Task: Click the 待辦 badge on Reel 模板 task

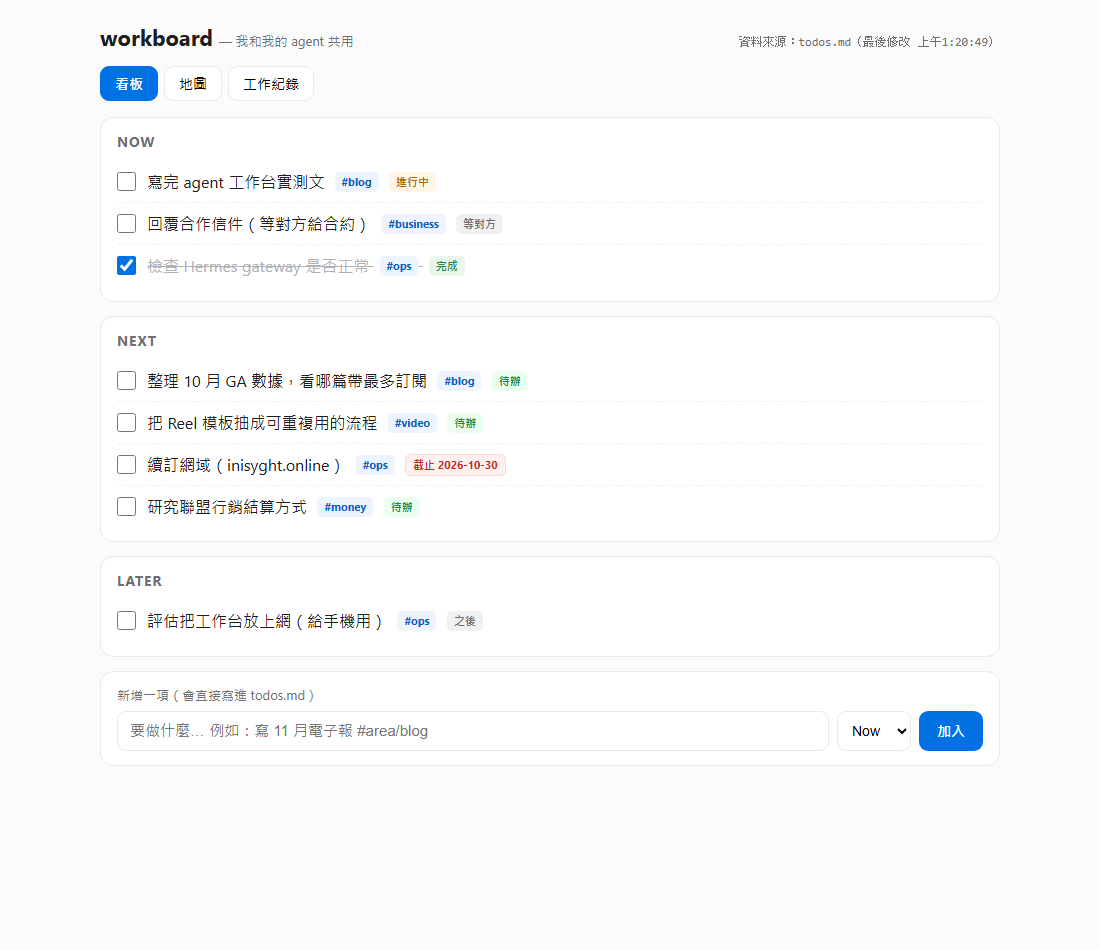Action: tap(465, 424)
